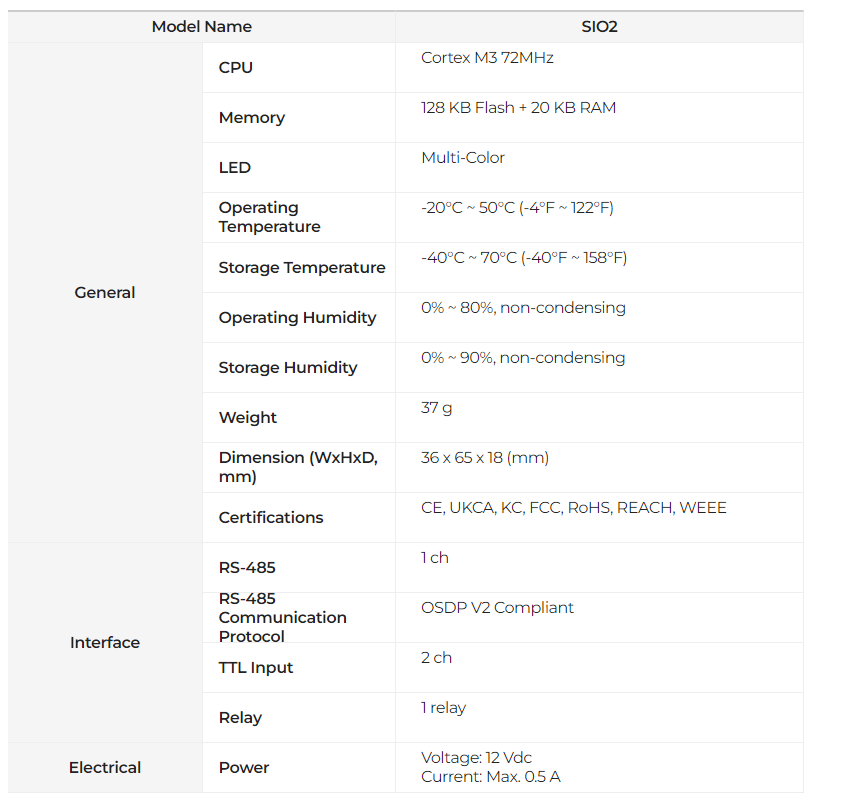
Task: Click the SIO2 column header
Action: point(599,27)
